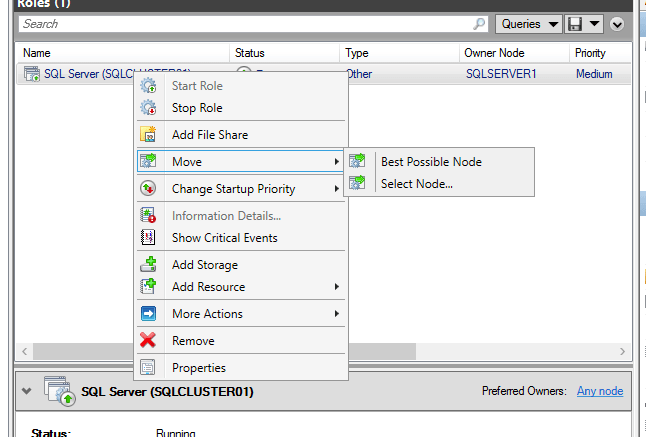Click the Move menu entry icon
This screenshot has height=437, width=646.
148,161
